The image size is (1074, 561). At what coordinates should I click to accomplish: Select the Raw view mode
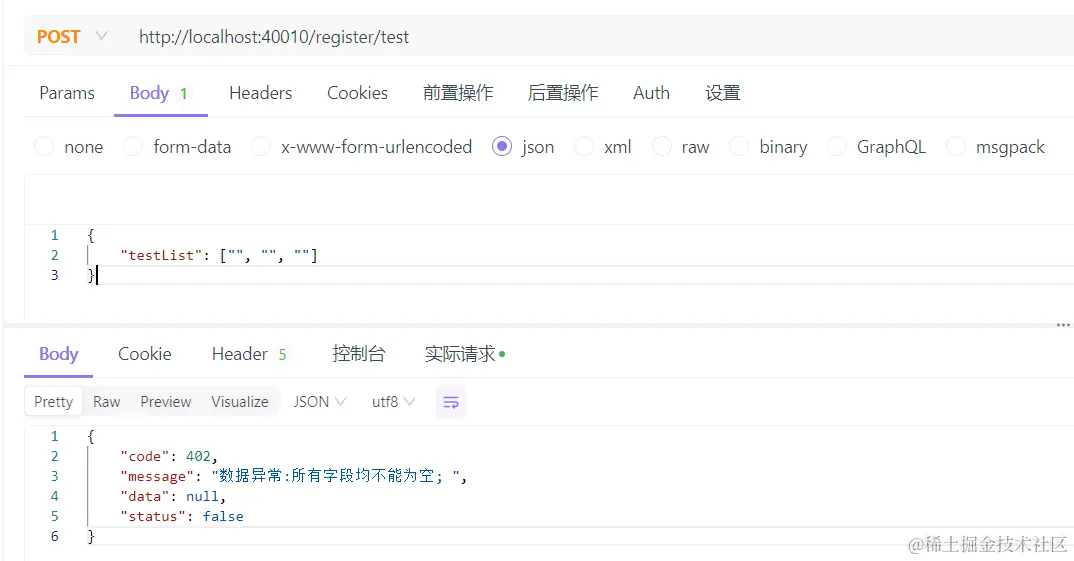click(x=106, y=402)
